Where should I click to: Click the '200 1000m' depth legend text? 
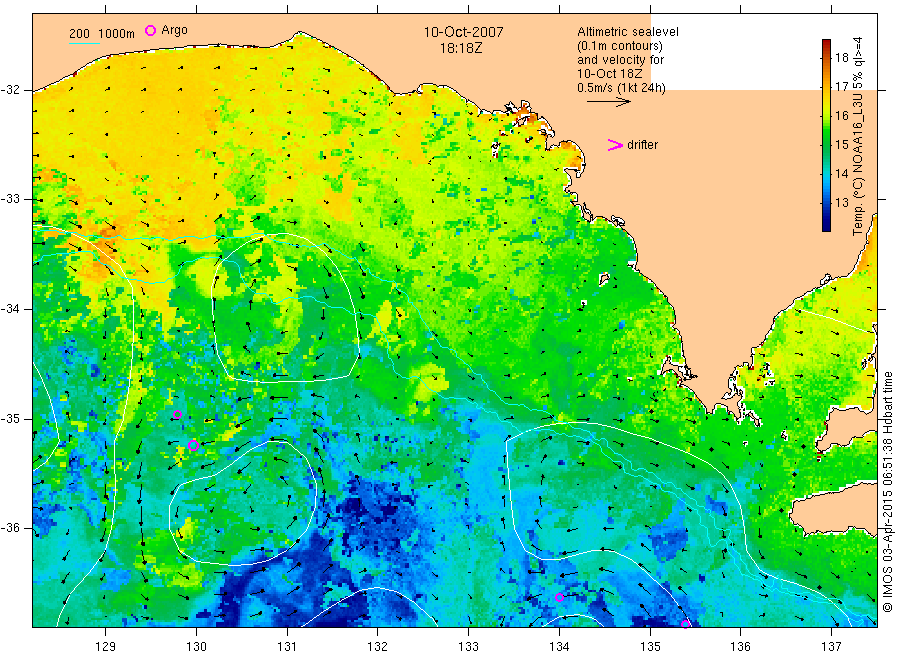pos(102,34)
